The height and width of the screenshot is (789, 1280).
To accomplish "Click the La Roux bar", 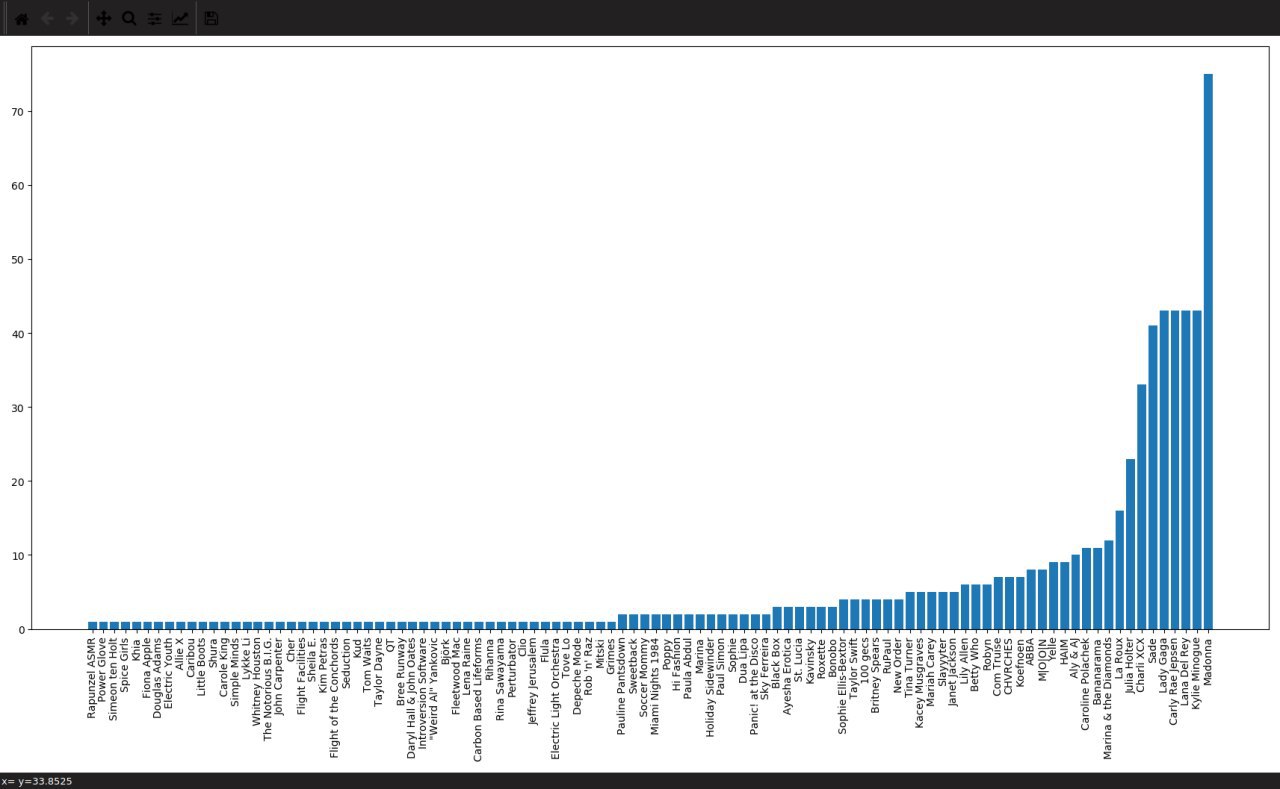I will pos(1120,570).
